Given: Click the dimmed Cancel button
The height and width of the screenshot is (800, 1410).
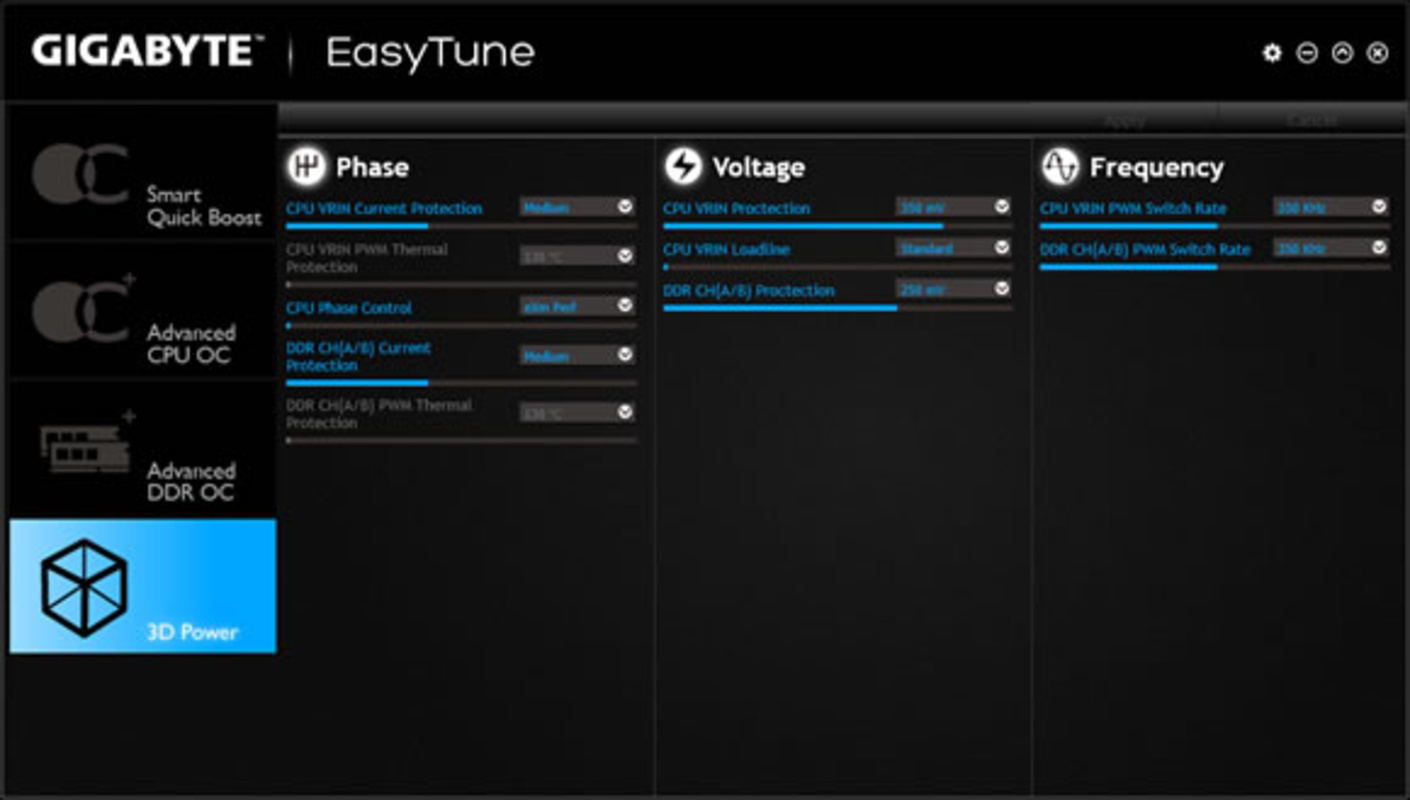Looking at the screenshot, I should [1311, 121].
